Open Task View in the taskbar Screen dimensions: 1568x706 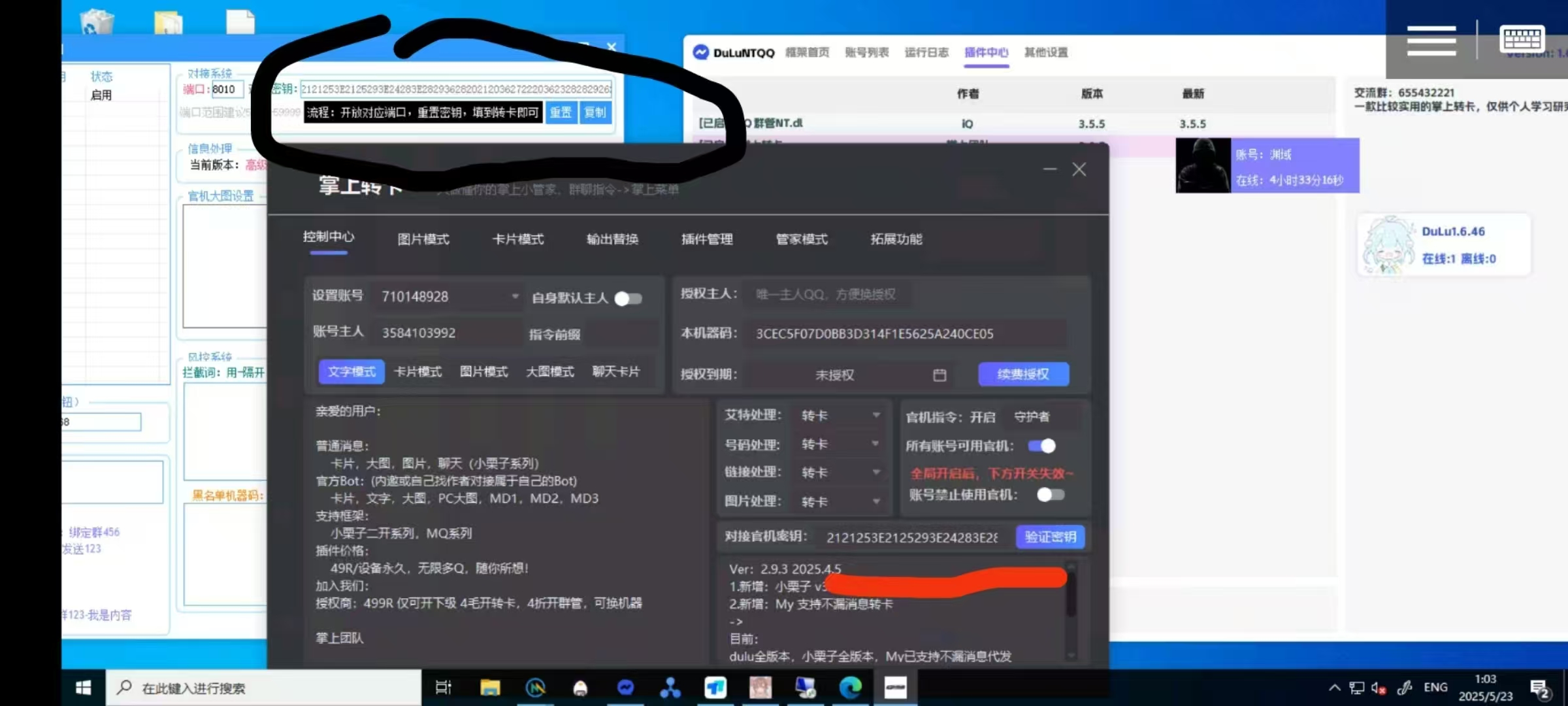coord(444,687)
